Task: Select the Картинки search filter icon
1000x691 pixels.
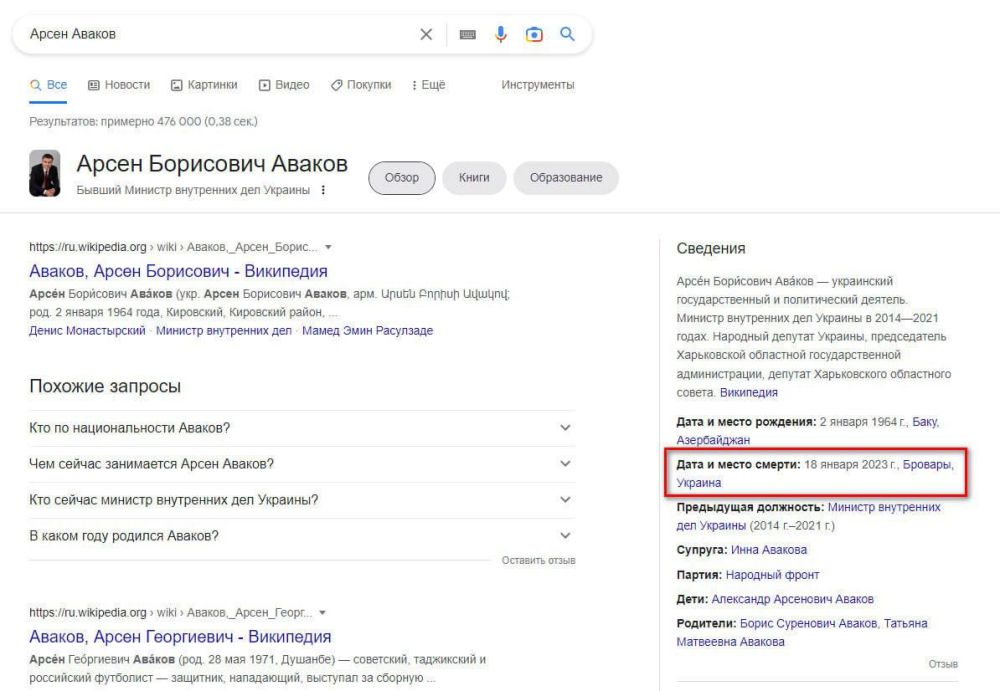Action: (x=178, y=85)
